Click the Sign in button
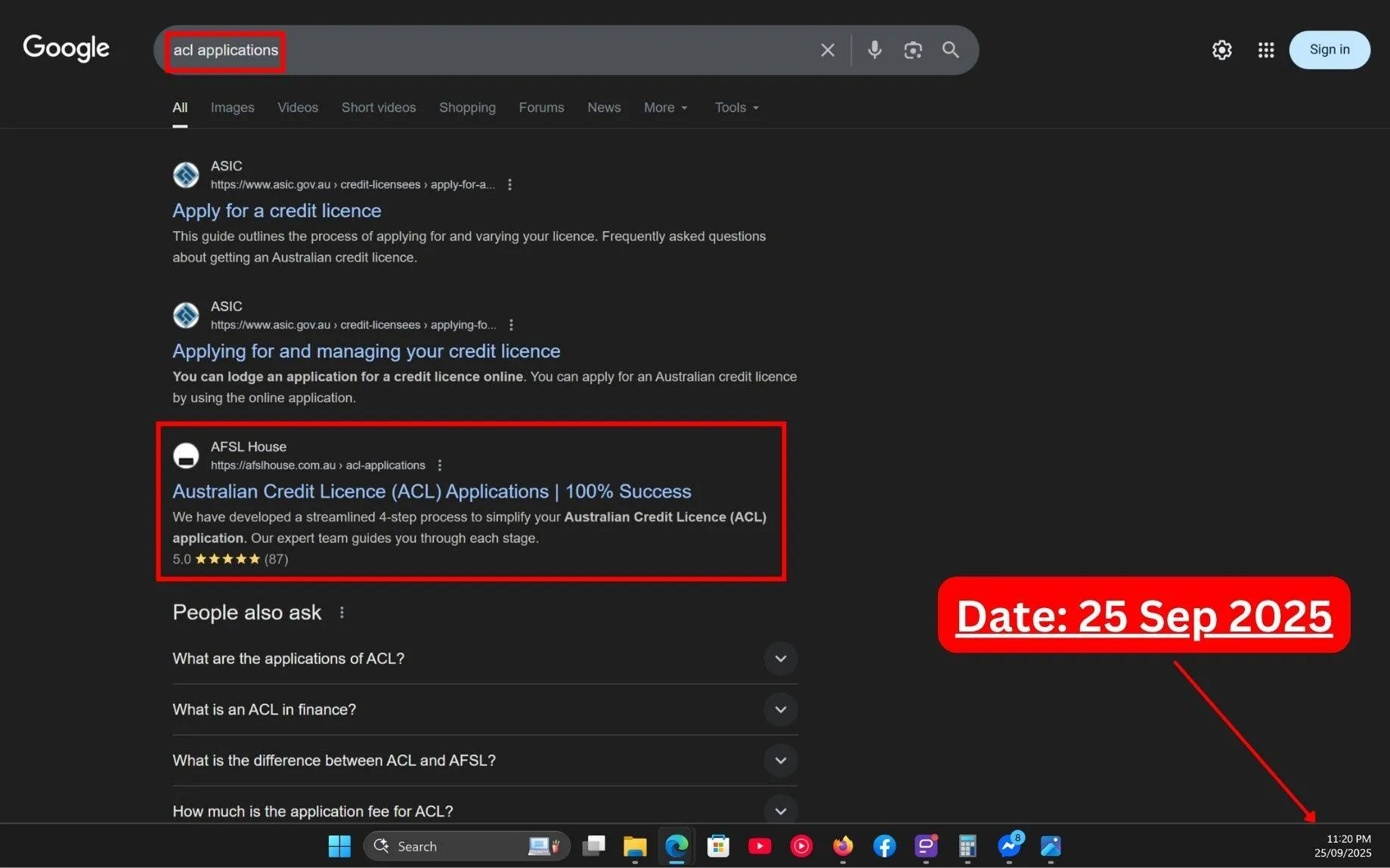 pos(1330,49)
